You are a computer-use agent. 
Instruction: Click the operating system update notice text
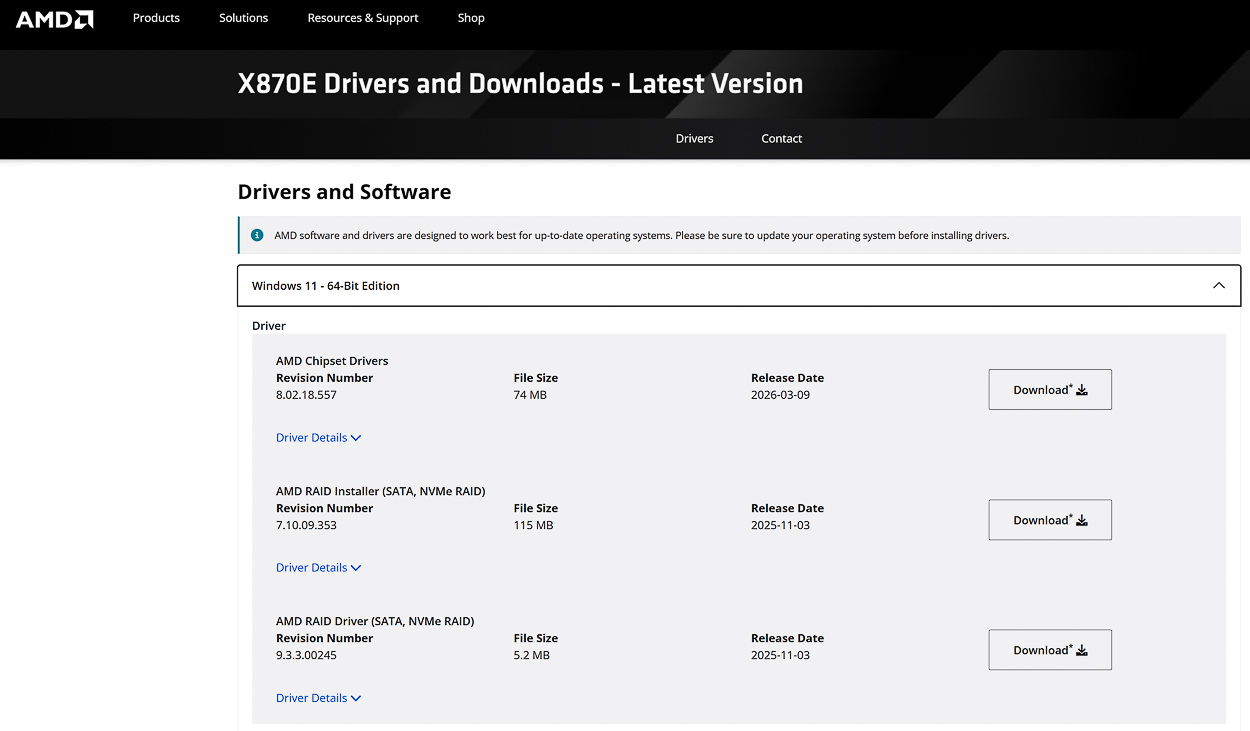click(x=641, y=236)
